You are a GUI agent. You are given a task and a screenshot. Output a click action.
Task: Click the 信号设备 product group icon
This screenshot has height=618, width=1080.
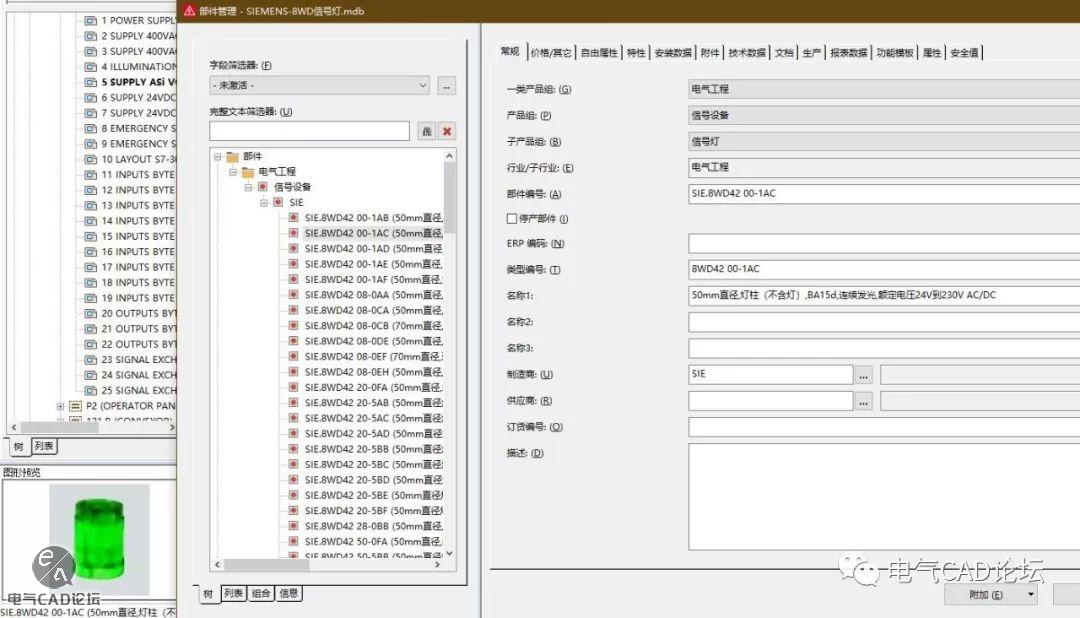(263, 187)
